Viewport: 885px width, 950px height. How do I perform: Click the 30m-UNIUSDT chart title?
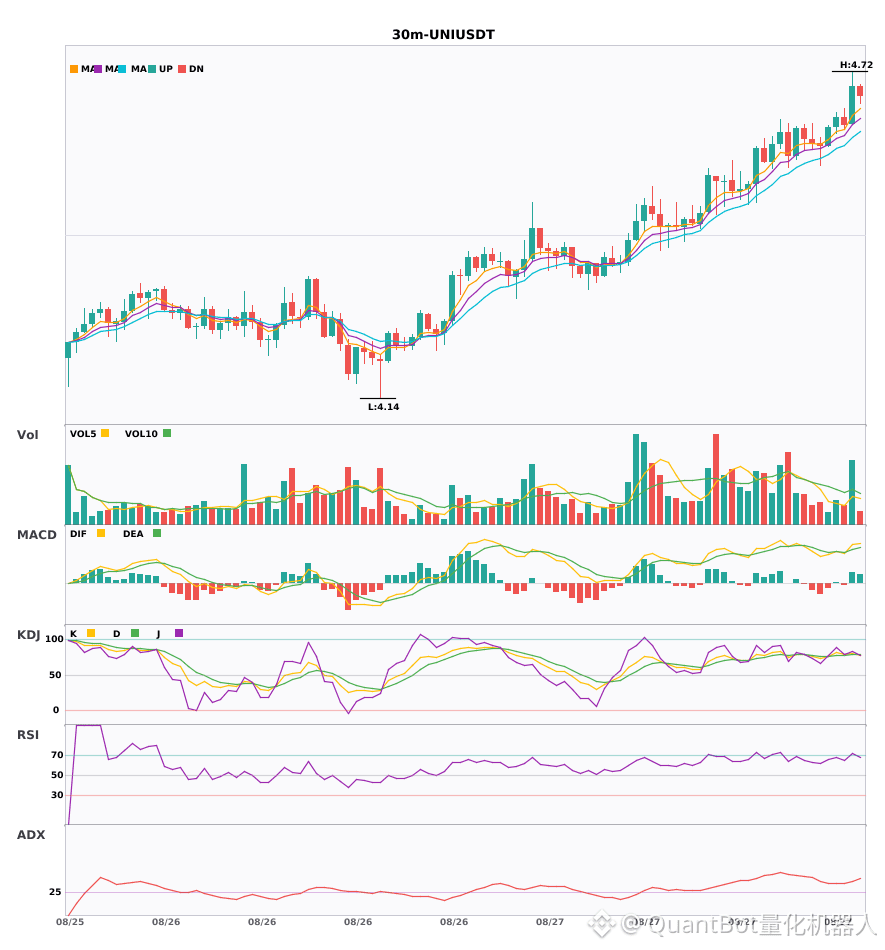[443, 35]
